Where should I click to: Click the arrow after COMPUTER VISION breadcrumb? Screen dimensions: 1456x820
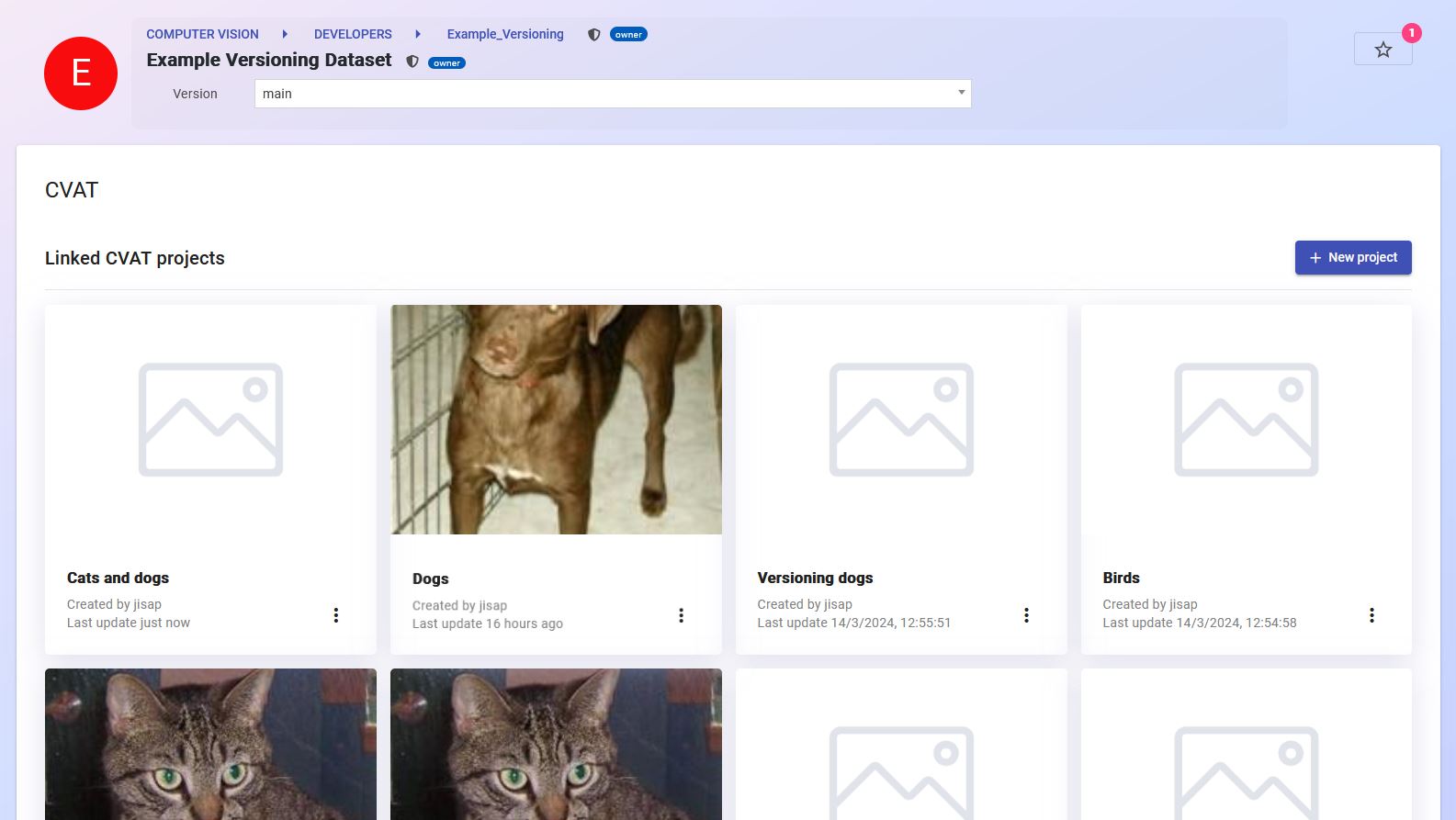(x=285, y=34)
